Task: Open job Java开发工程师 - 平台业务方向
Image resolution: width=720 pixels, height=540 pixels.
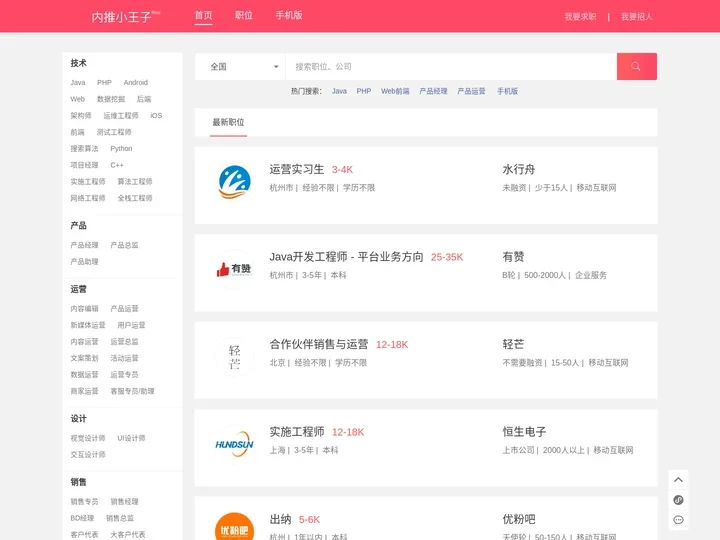Action: [346, 257]
